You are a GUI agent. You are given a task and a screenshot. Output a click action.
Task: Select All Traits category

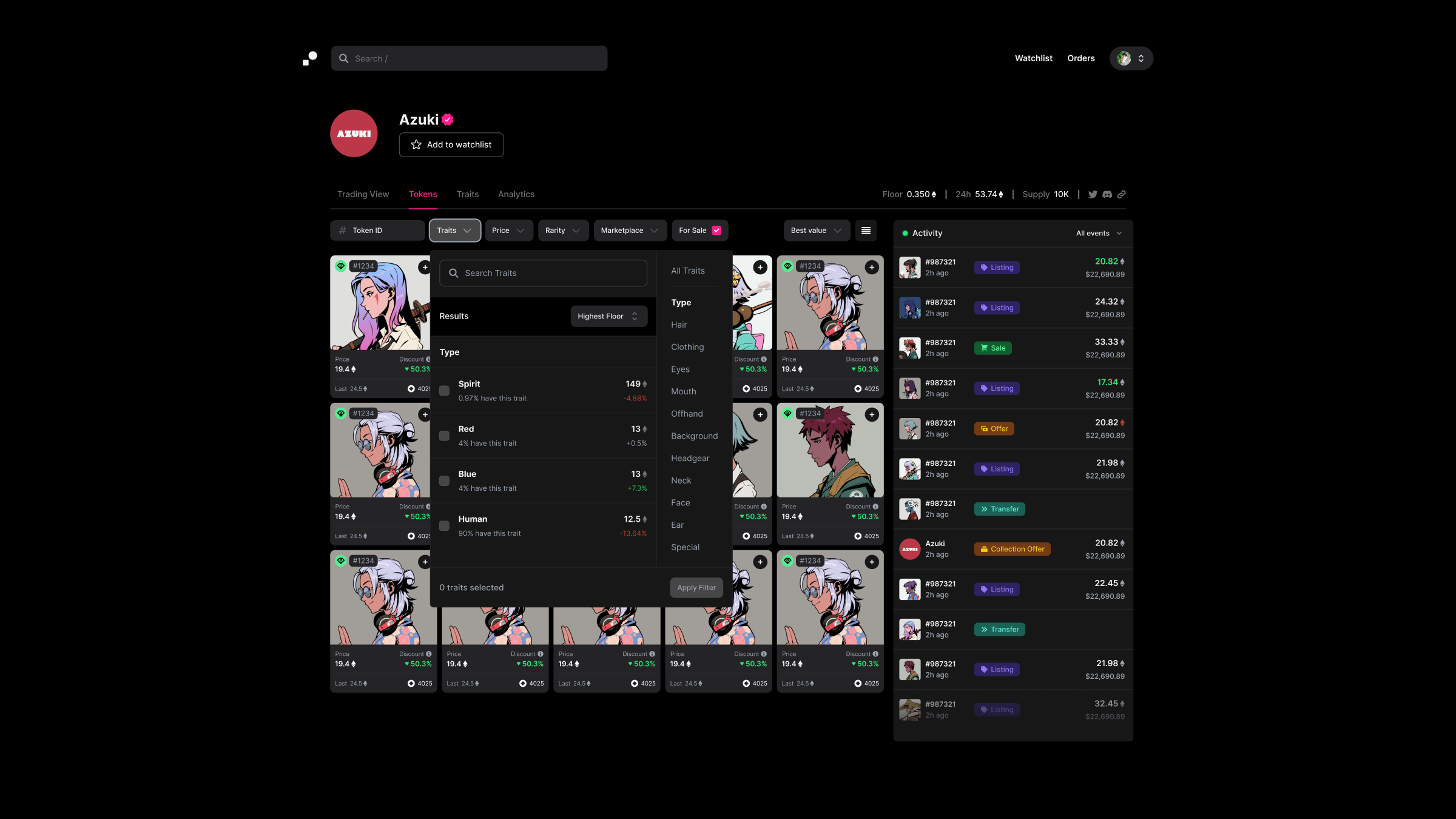click(x=688, y=271)
